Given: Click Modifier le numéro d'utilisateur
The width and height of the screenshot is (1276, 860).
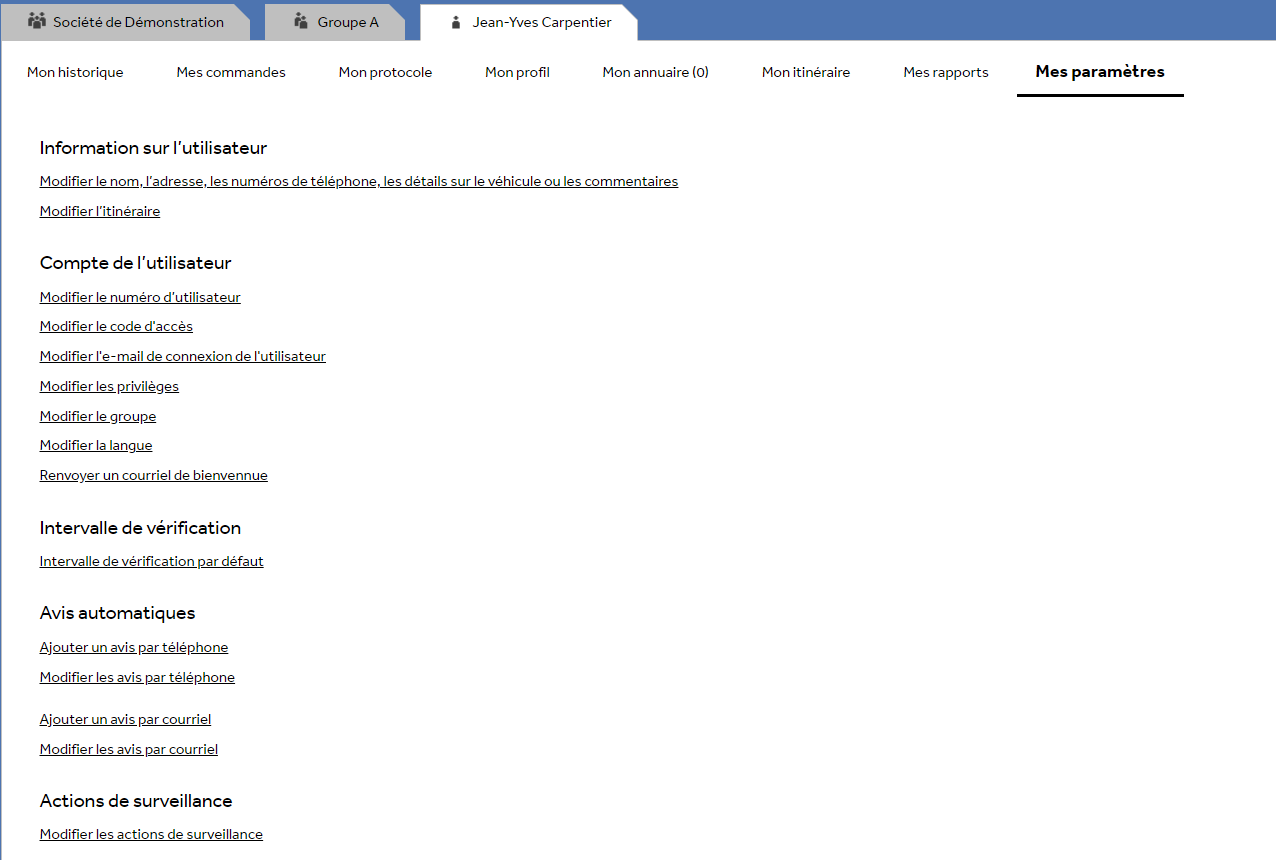Looking at the screenshot, I should (139, 297).
